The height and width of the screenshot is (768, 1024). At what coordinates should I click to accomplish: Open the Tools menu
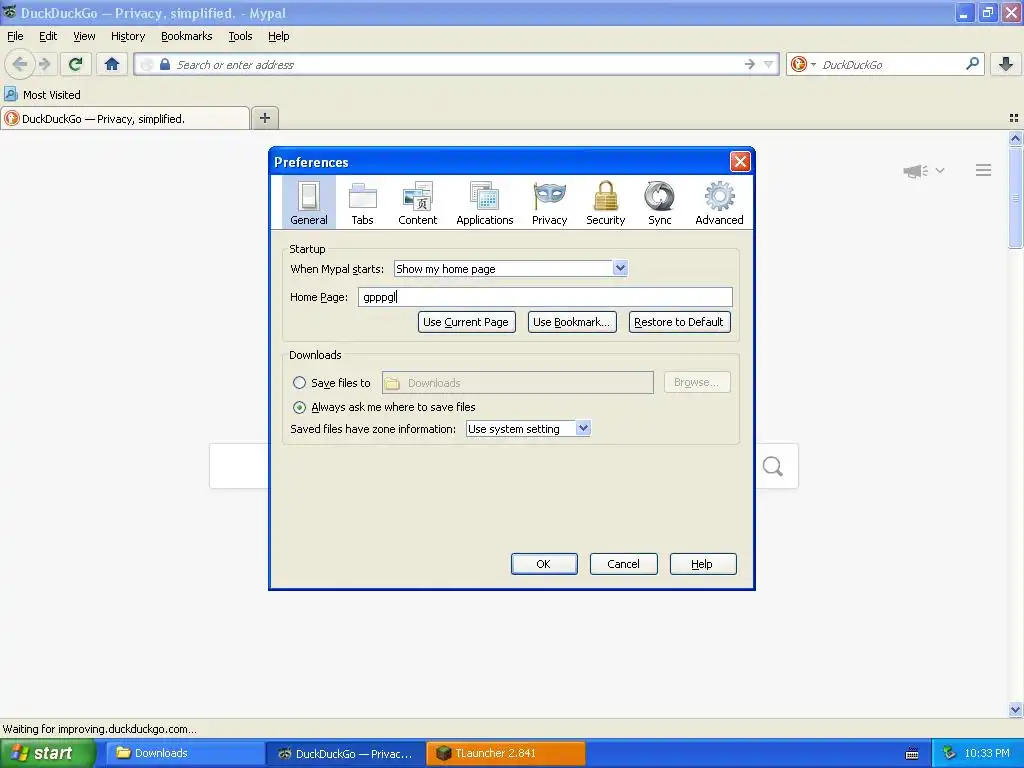point(240,36)
